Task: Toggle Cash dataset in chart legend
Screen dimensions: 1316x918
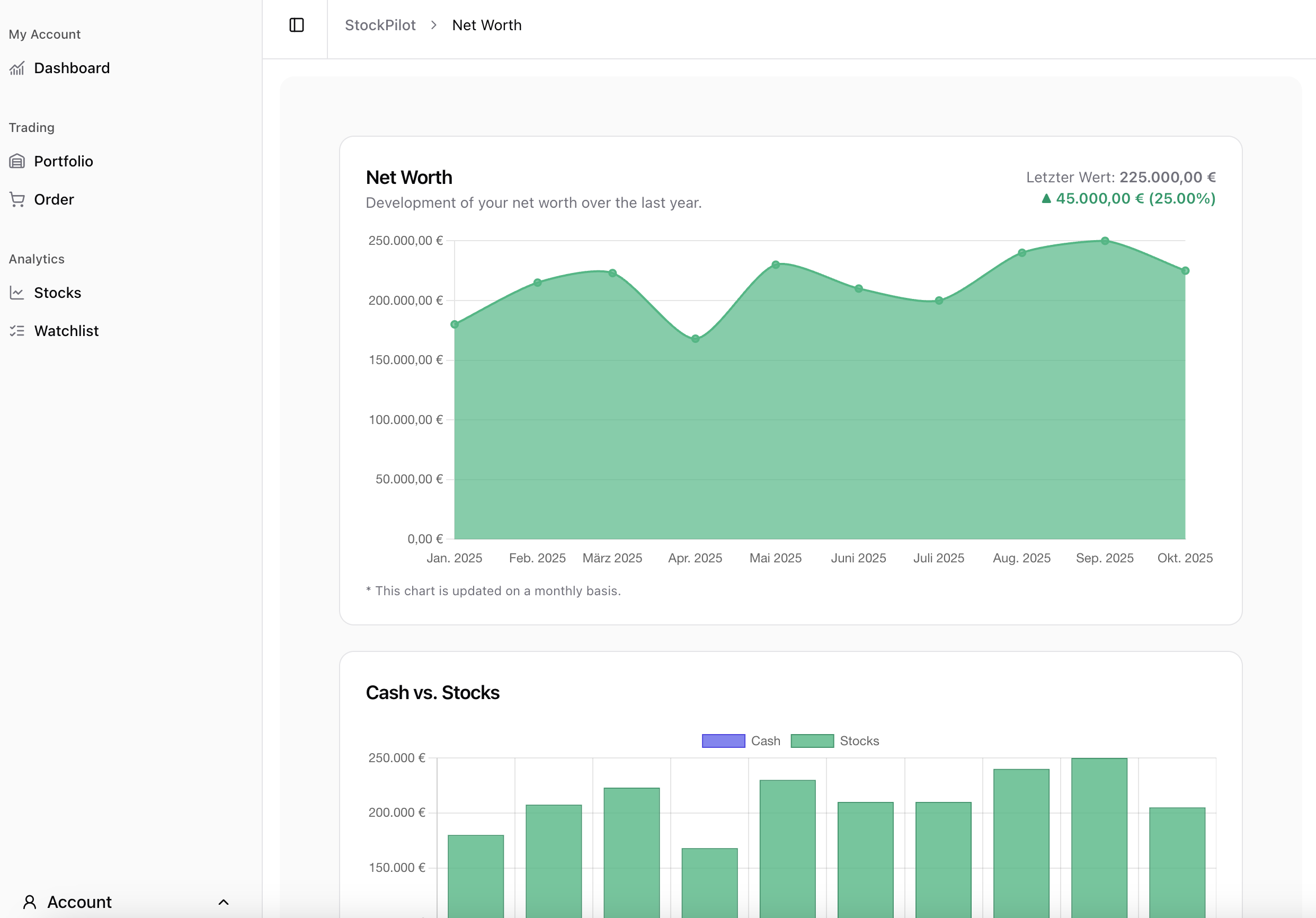Action: coord(765,741)
